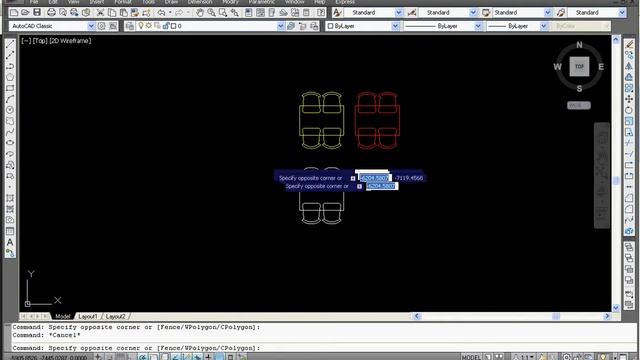Click the layer 0 color swatch
Image resolution: width=640 pixels, height=360 pixels.
tap(173, 26)
